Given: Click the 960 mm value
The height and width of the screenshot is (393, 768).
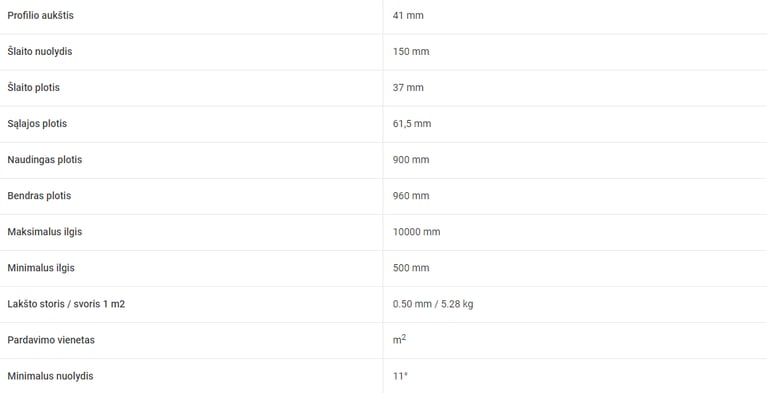Looking at the screenshot, I should pos(411,196).
